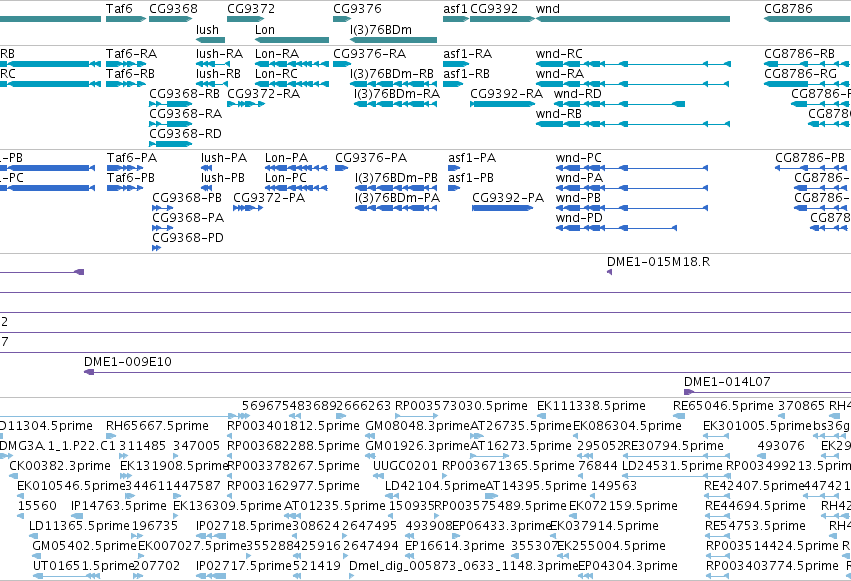The width and height of the screenshot is (851, 581).
Task: Select transcript CG8786-RB
Action: [x=799, y=54]
